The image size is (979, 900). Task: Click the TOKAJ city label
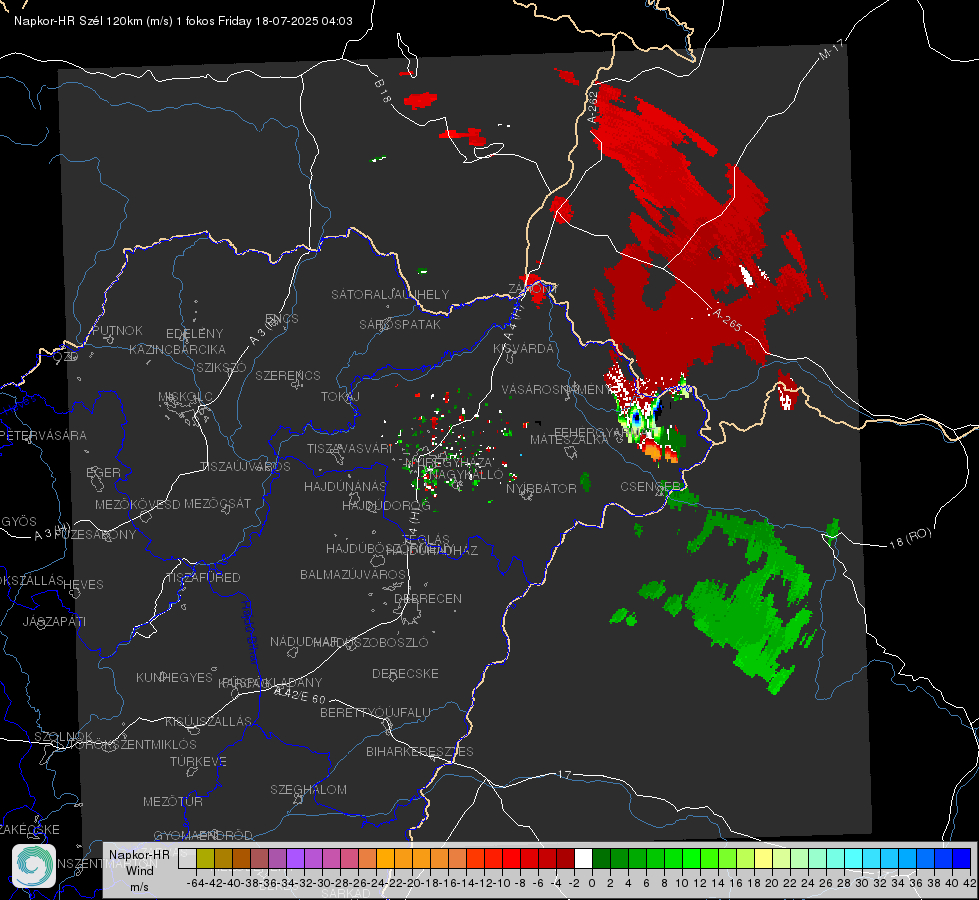pos(340,397)
